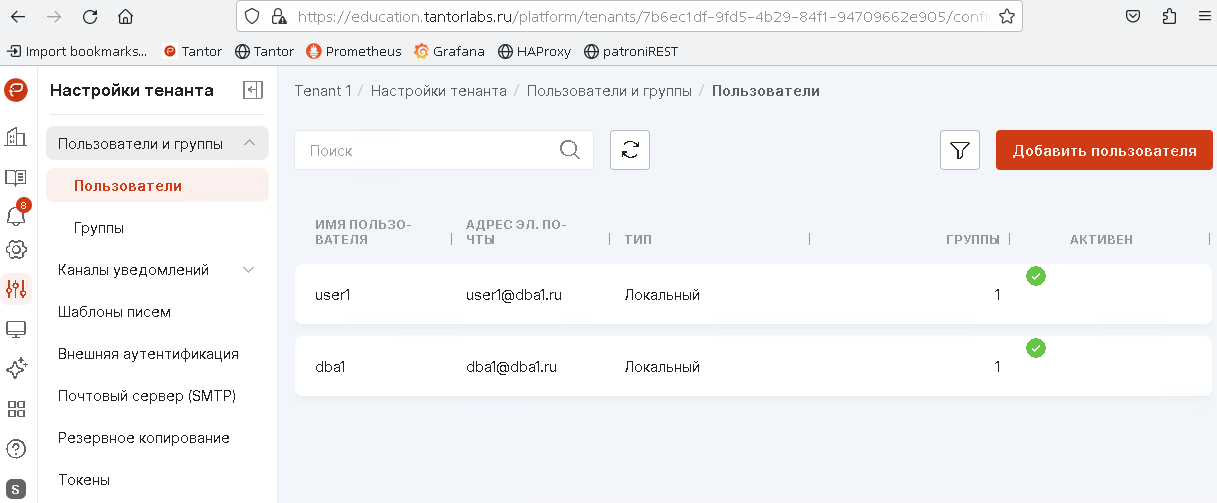Click into the Поиск search field
Screen dimensions: 1217x503
[x=430, y=150]
